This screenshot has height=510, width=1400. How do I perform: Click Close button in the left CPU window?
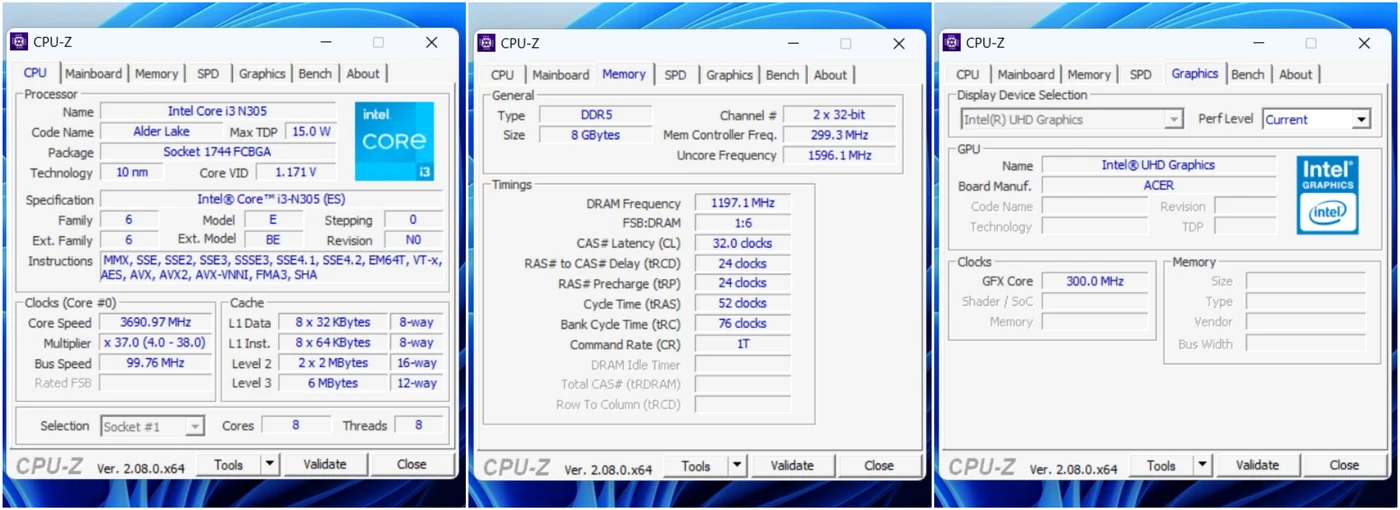[412, 464]
